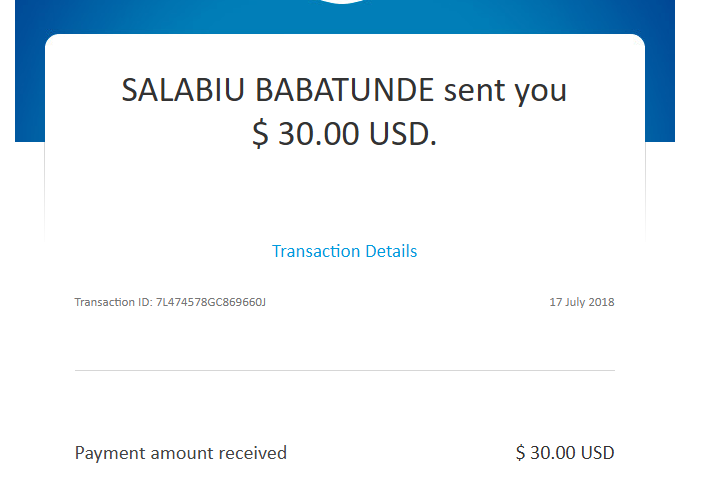
Task: Click the blue header banner's right edge
Action: (x=660, y=80)
